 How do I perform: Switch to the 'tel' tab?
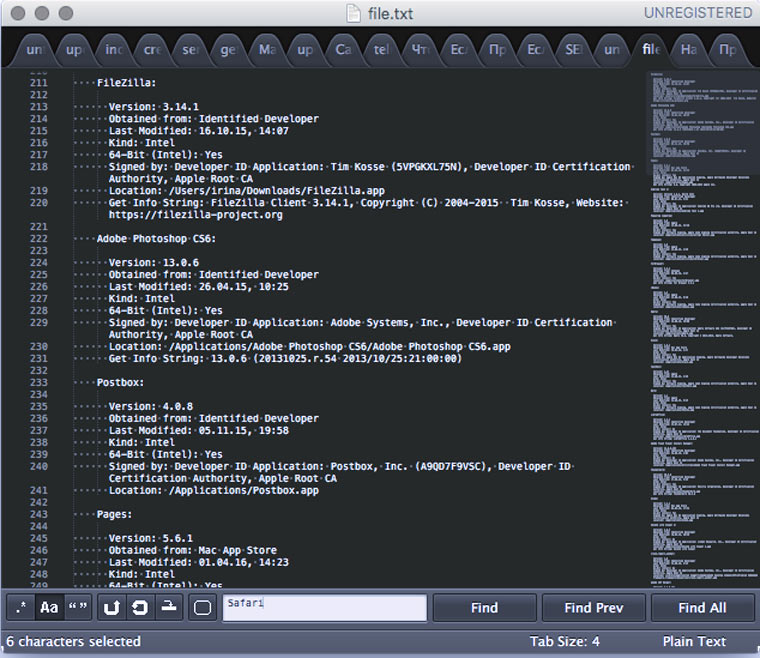pos(381,49)
